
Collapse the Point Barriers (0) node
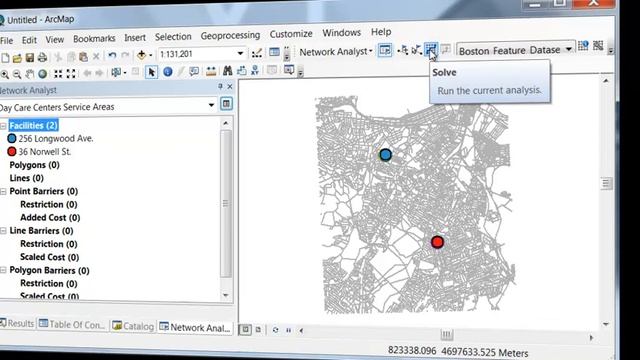coord(3,191)
